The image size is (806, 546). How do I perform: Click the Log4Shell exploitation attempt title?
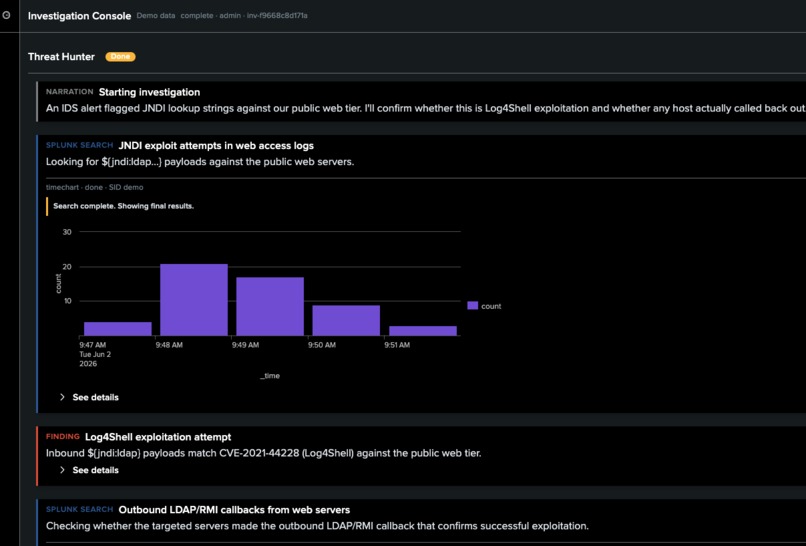158,437
